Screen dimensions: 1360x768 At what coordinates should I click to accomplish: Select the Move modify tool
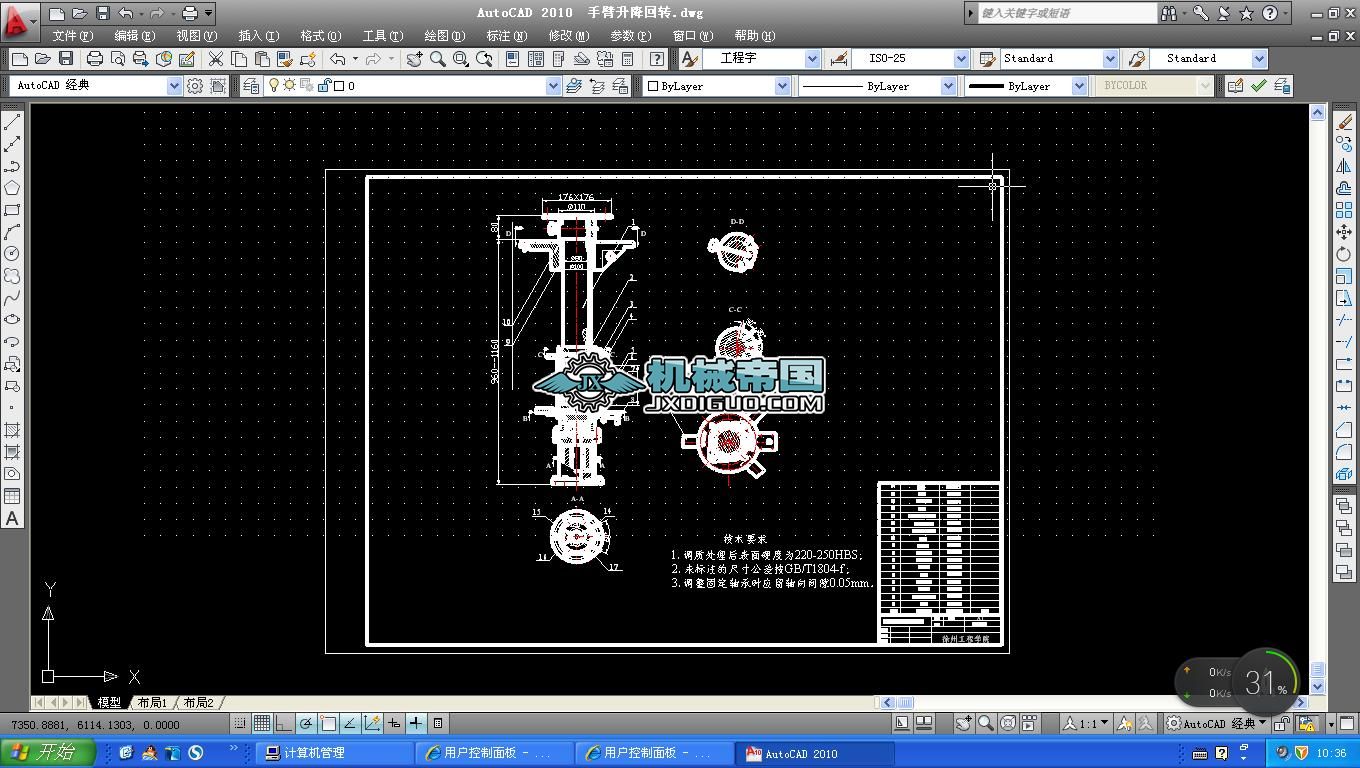click(1344, 232)
